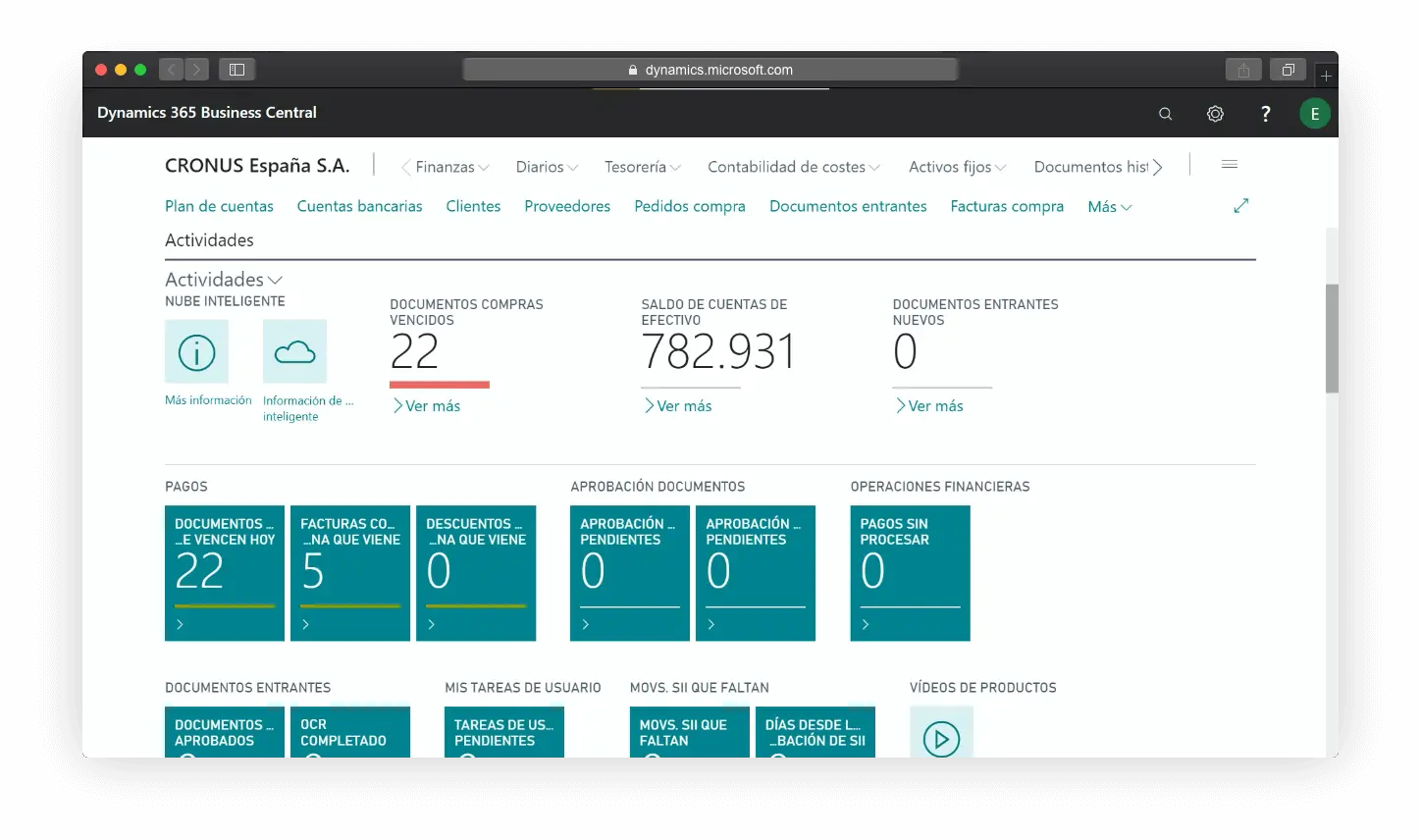This screenshot has height=840, width=1421.
Task: Toggle the Safari sidebar button
Action: tap(237, 70)
